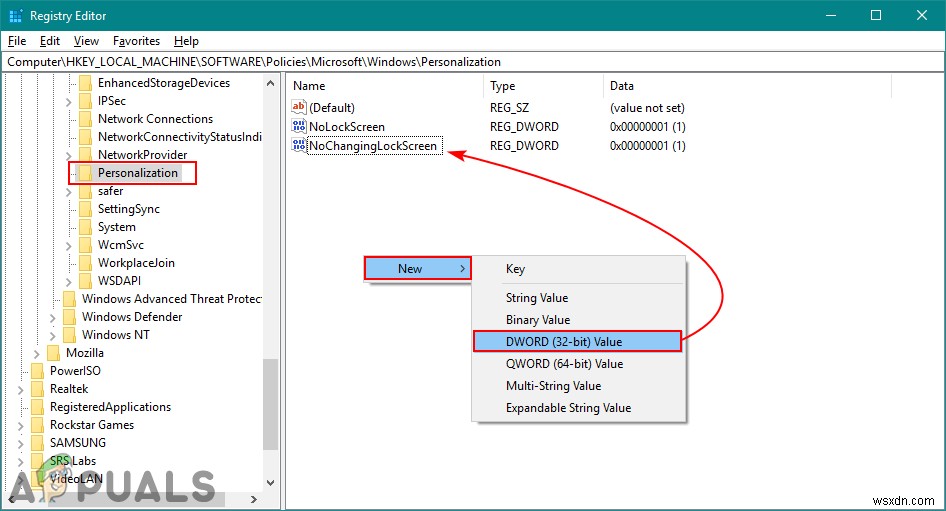Click the EnhancedStorageDevices folder icon
This screenshot has height=511, width=946.
[86, 83]
